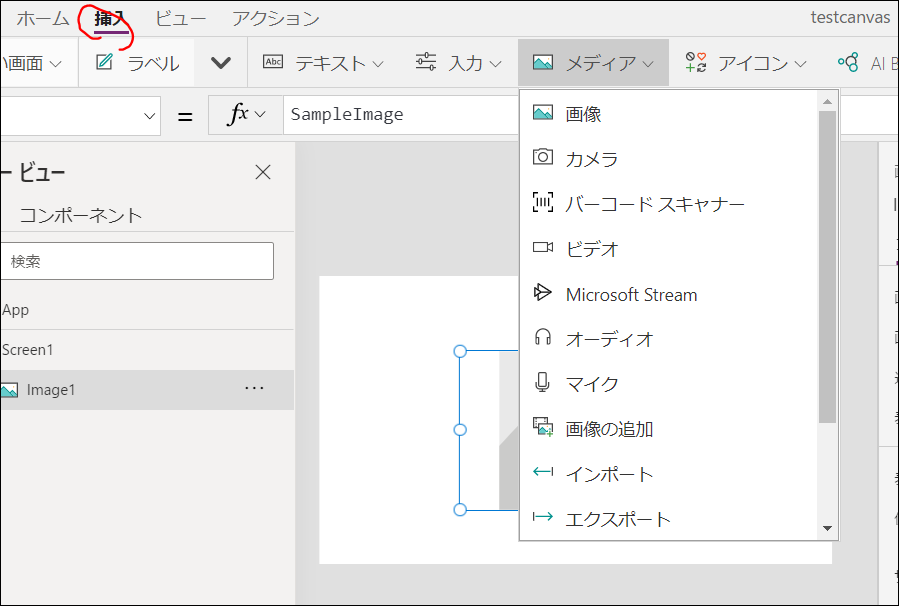Close the tree view panel
Screen dimensions: 899x606
(x=262, y=172)
